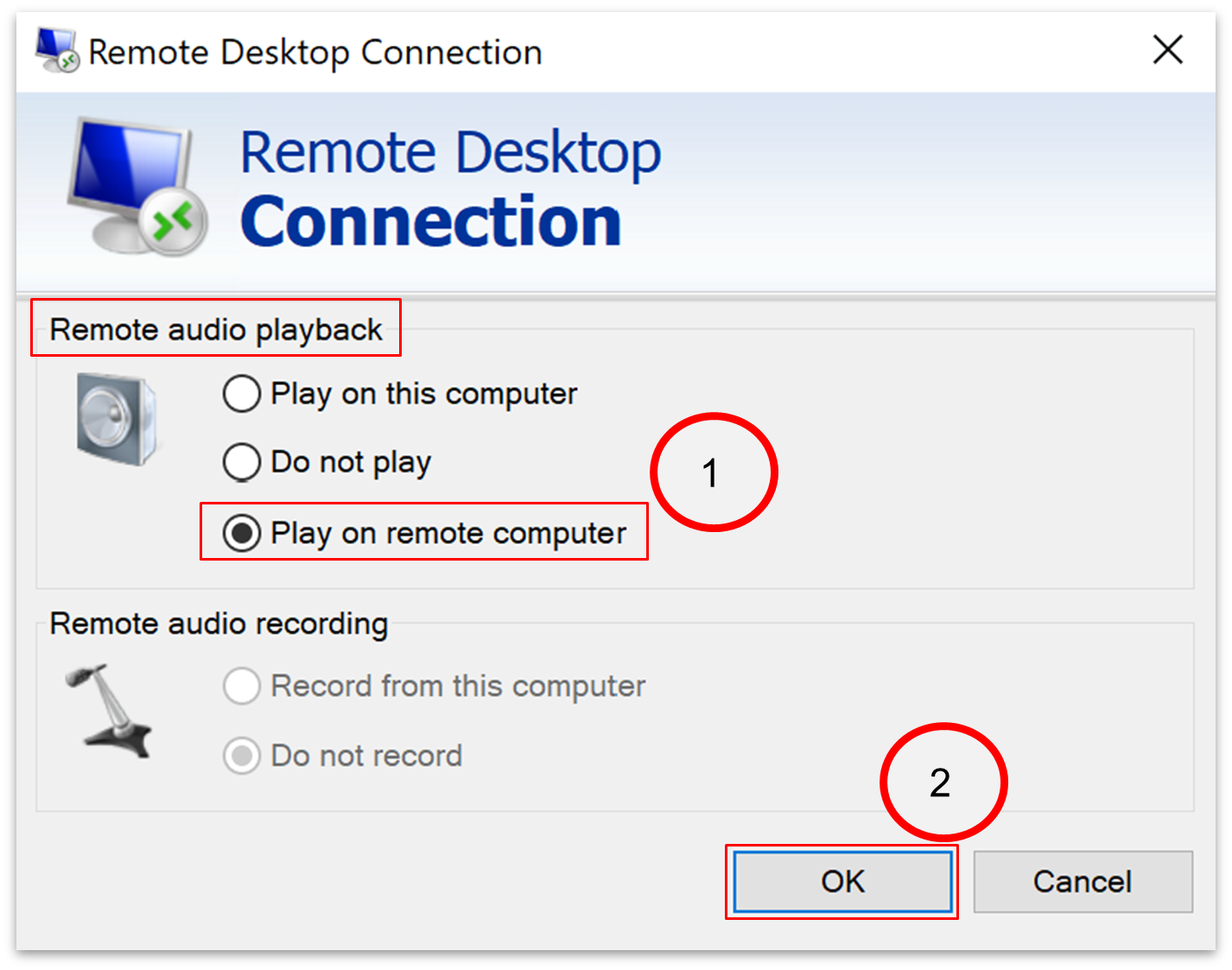Select the "Play on this computer" option
Screen dimensions: 1232x970
point(242,394)
